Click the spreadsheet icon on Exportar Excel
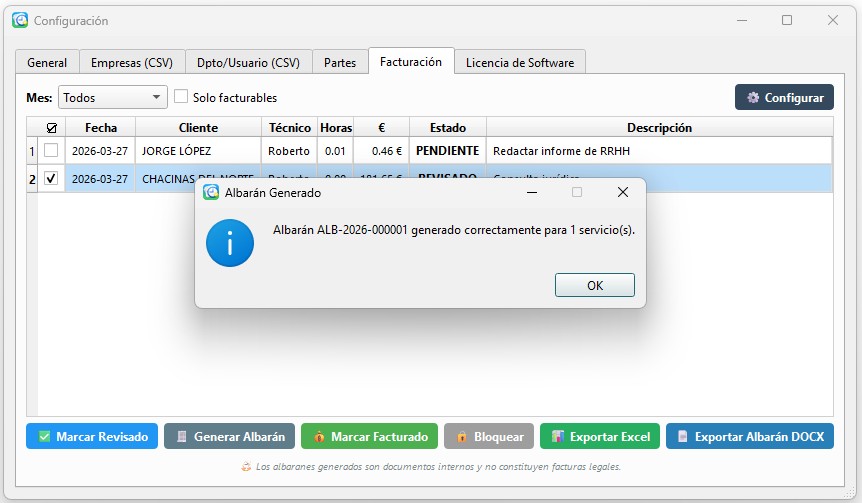The width and height of the screenshot is (862, 503). coord(558,437)
